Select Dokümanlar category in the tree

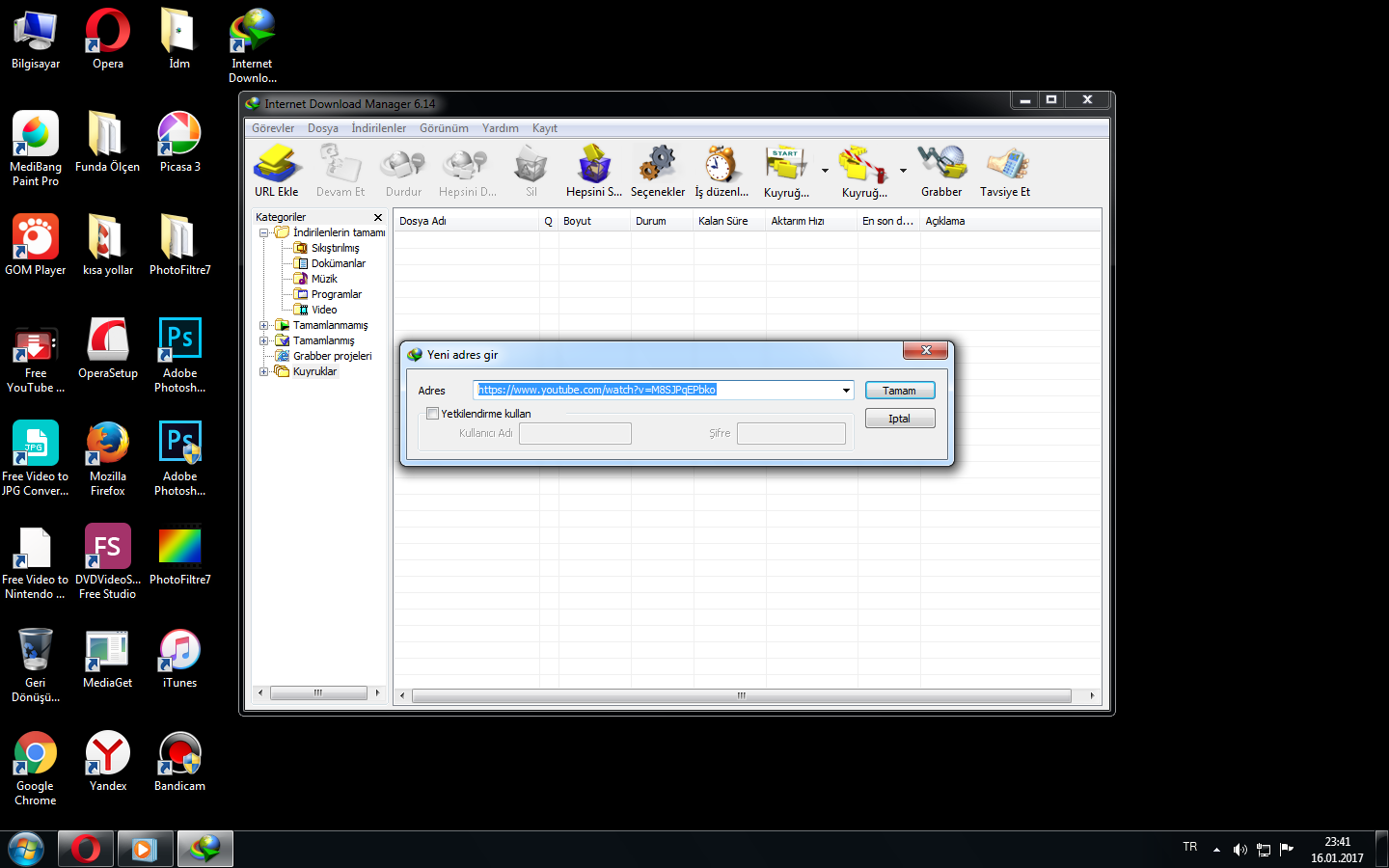point(338,263)
